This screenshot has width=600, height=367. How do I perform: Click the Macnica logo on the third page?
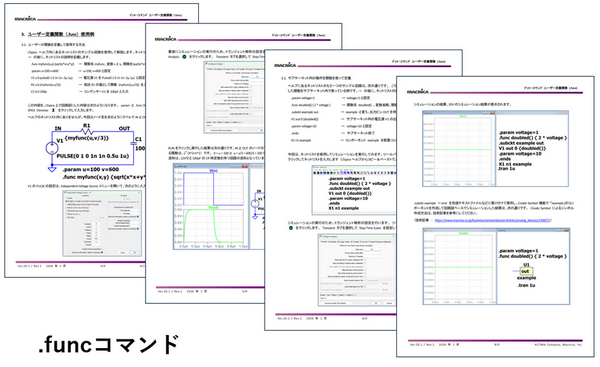285,65
